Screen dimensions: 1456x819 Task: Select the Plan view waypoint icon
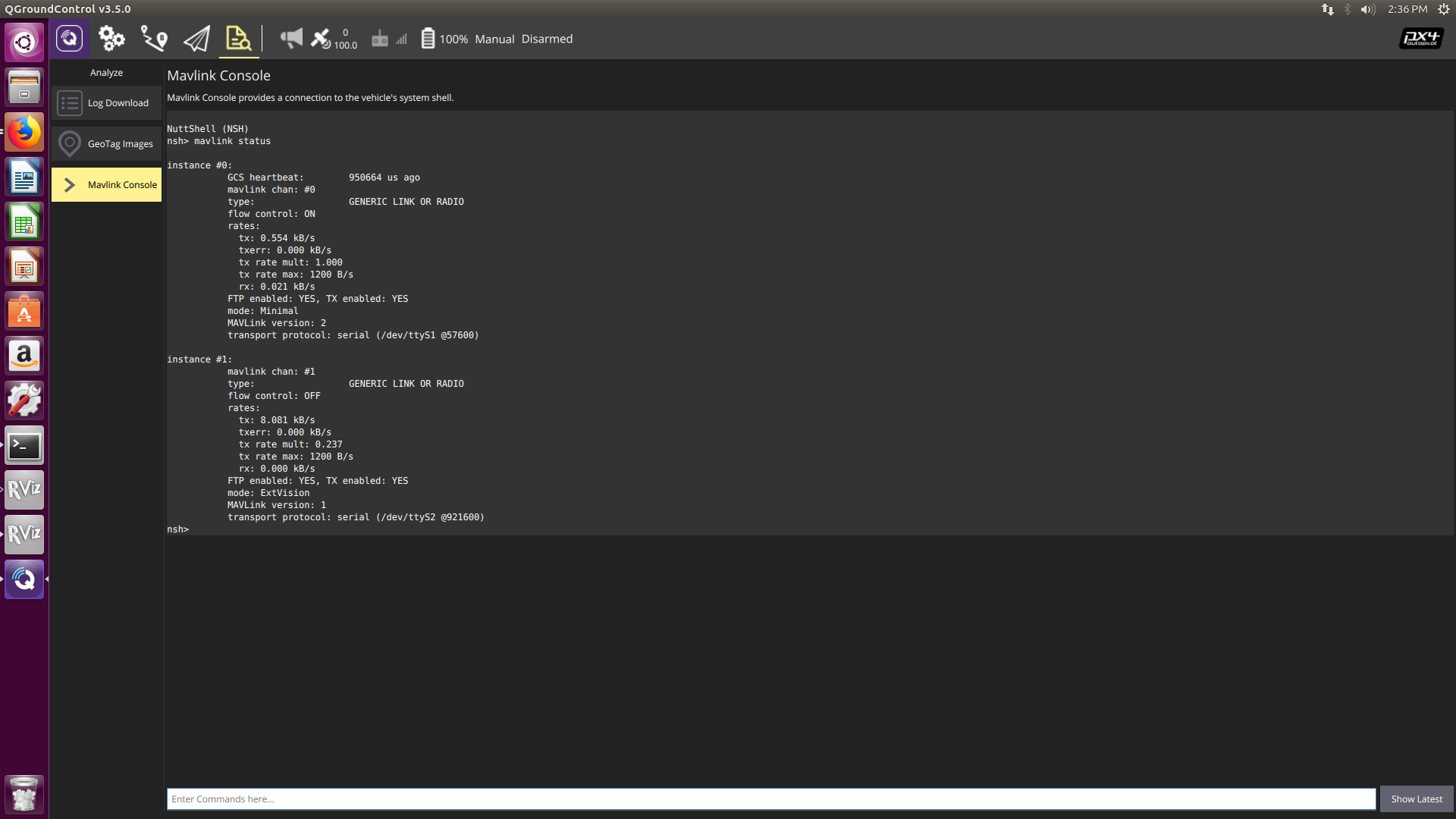154,39
